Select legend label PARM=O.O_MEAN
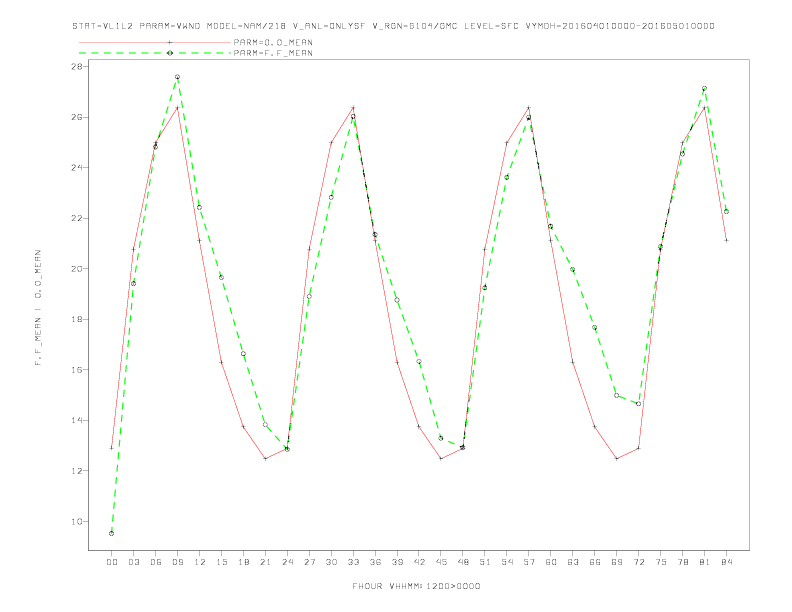 point(273,42)
